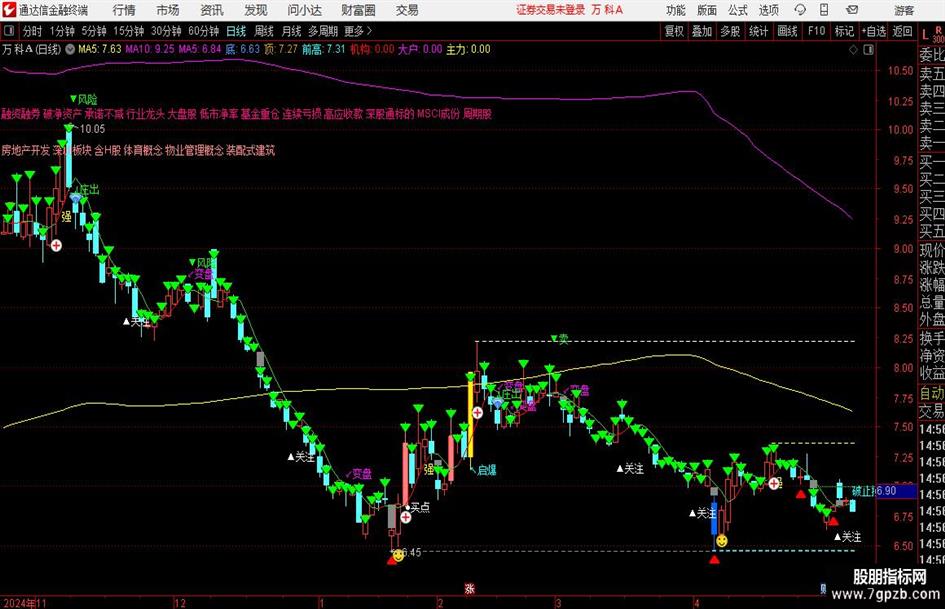Switch to 1分钟 period
The height and width of the screenshot is (609, 945).
pos(61,31)
